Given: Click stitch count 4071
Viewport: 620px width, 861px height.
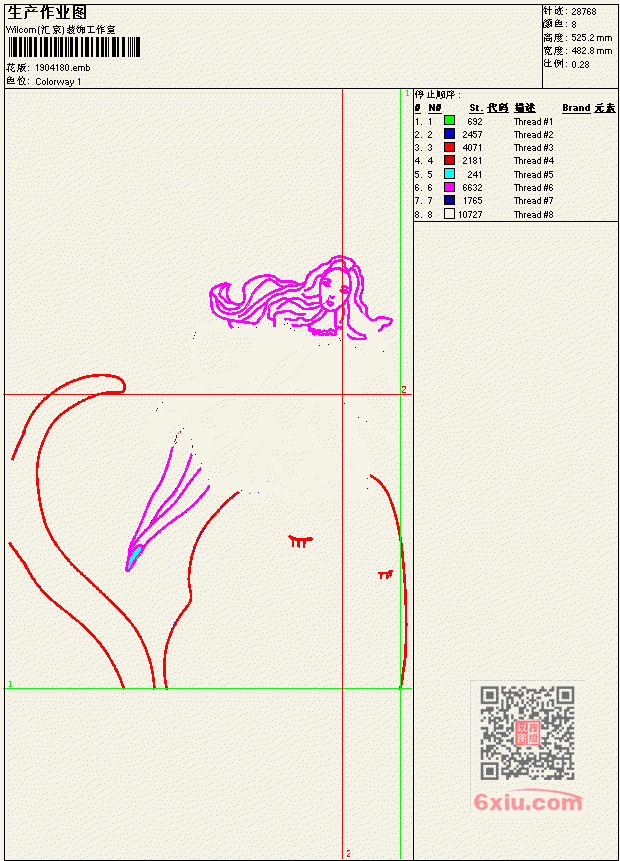Looking at the screenshot, I should pos(472,148).
